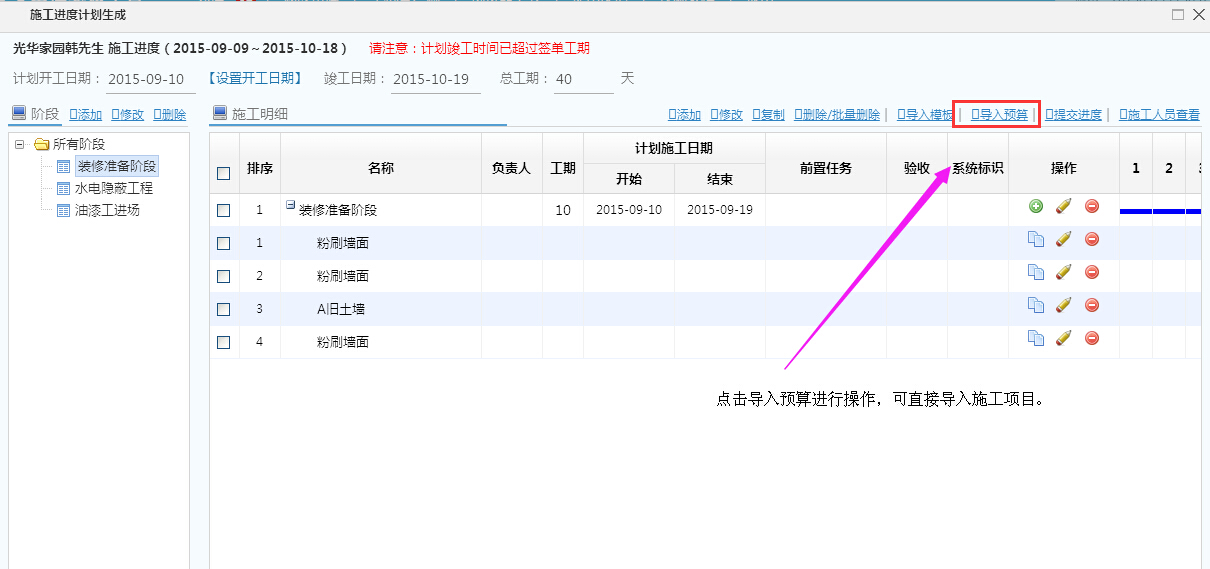The width and height of the screenshot is (1210, 569).
Task: Click the red delete icon in row 4
Action: [x=1092, y=338]
